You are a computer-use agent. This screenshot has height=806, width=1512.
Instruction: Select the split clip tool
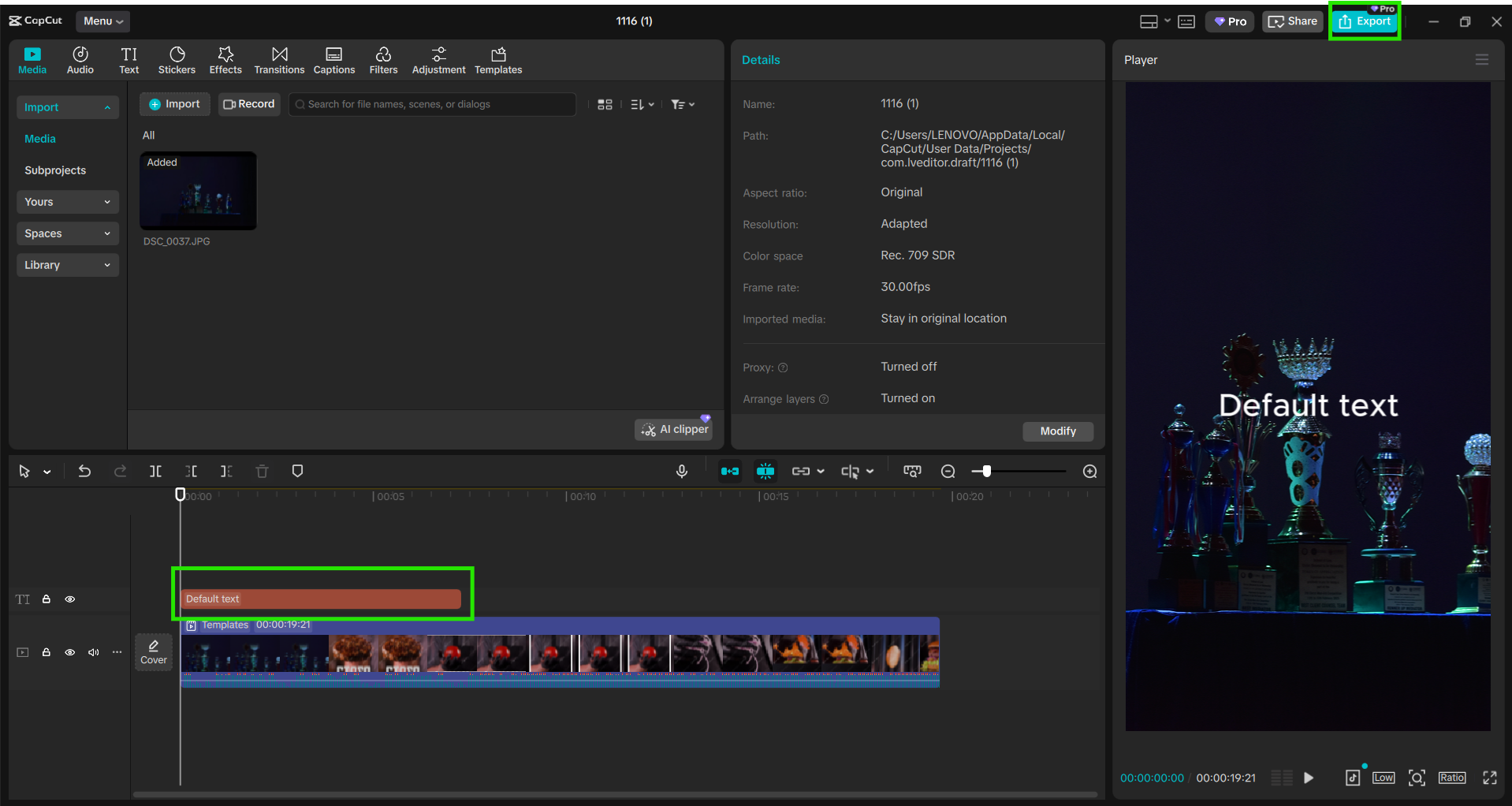pyautogui.click(x=156, y=472)
